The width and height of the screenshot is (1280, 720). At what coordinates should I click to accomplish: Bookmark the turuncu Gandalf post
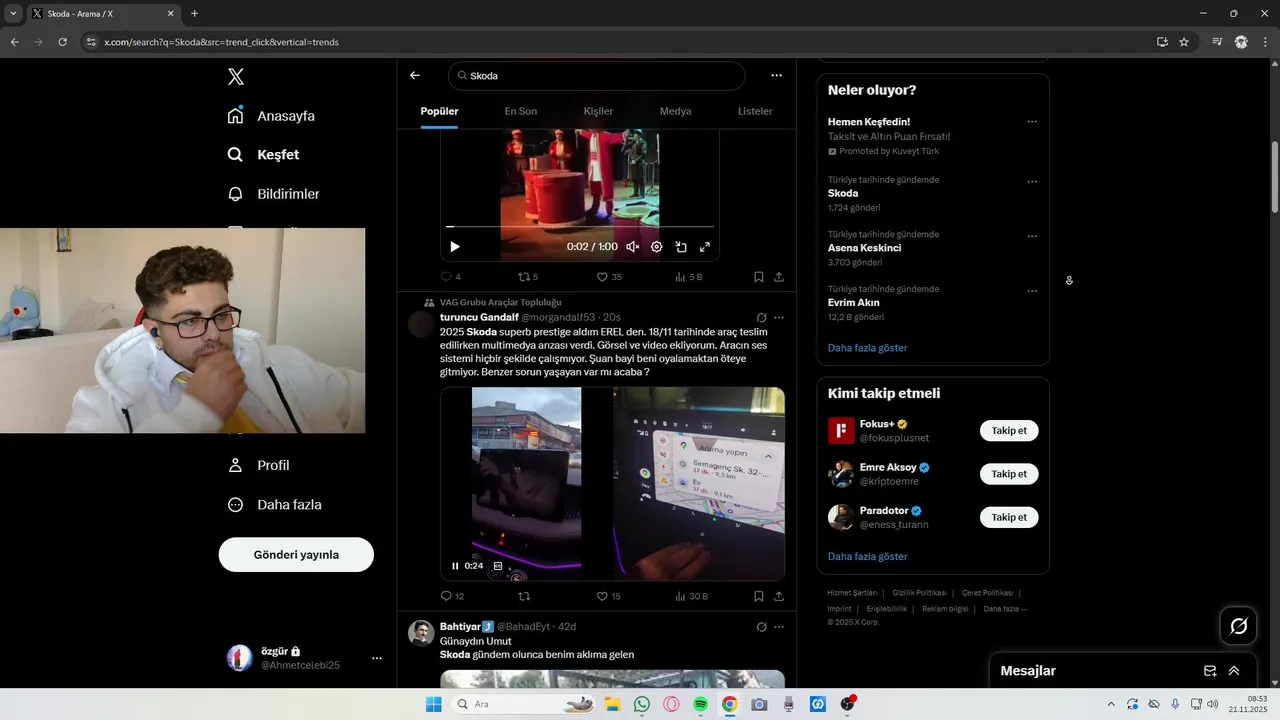[x=759, y=596]
